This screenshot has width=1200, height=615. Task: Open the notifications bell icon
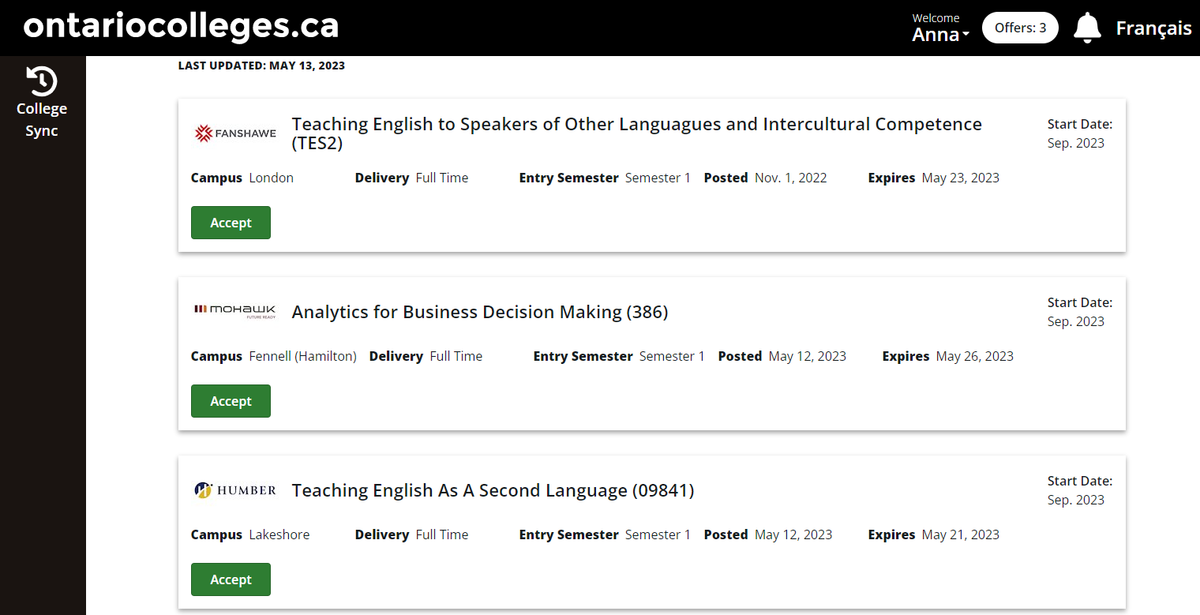(x=1087, y=28)
